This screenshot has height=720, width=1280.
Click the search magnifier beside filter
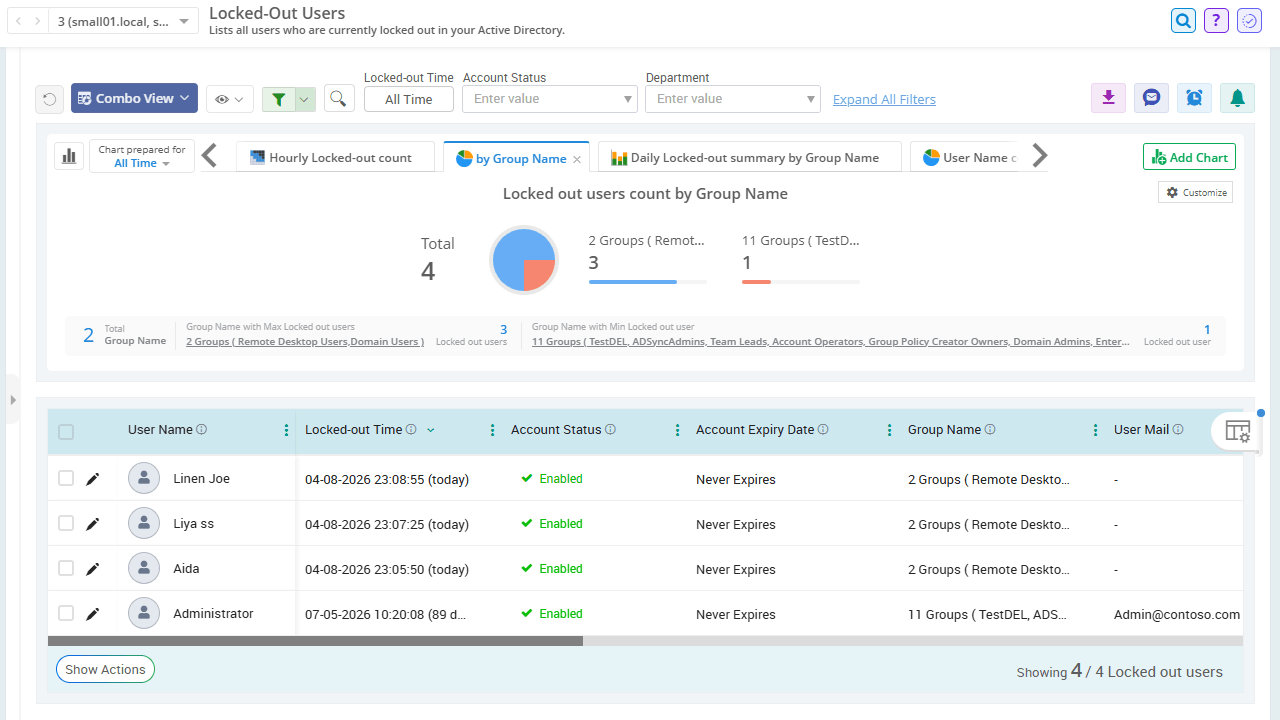pos(339,99)
